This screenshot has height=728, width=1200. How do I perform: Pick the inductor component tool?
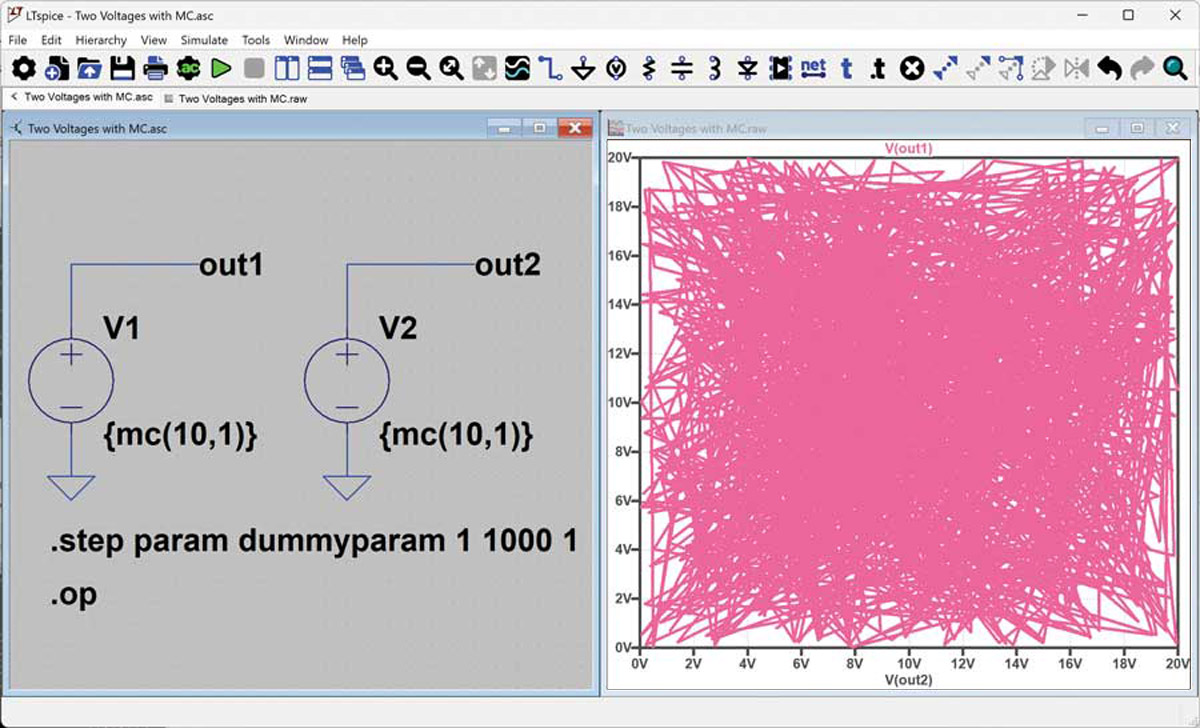coord(714,68)
